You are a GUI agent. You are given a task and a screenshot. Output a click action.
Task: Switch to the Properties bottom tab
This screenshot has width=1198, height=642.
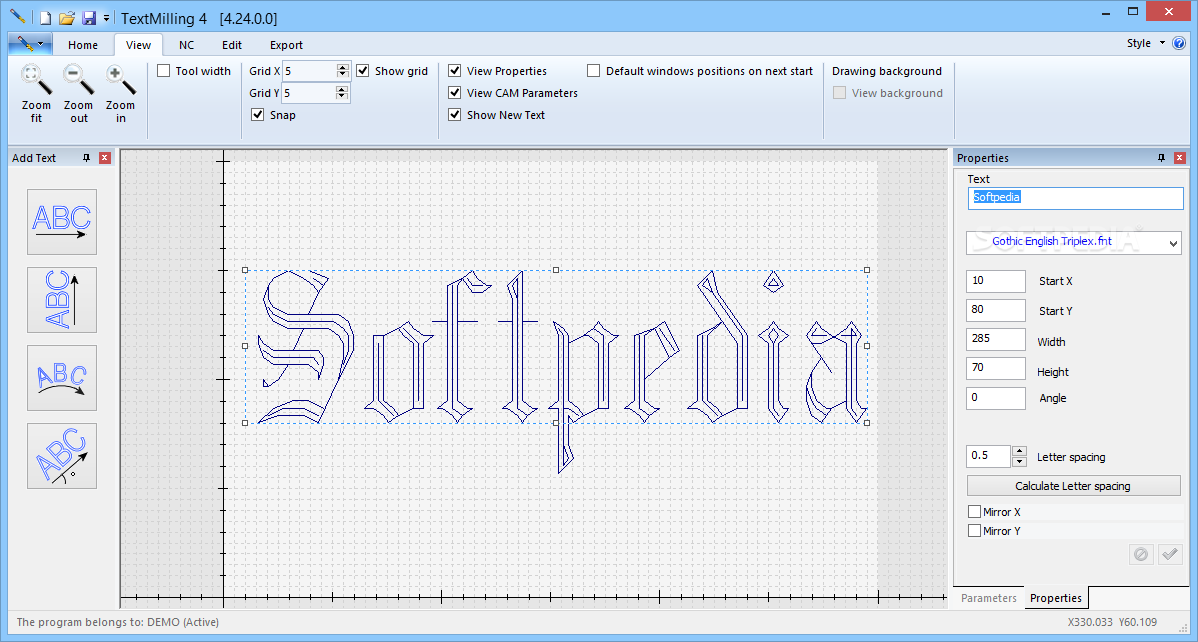tap(1056, 598)
